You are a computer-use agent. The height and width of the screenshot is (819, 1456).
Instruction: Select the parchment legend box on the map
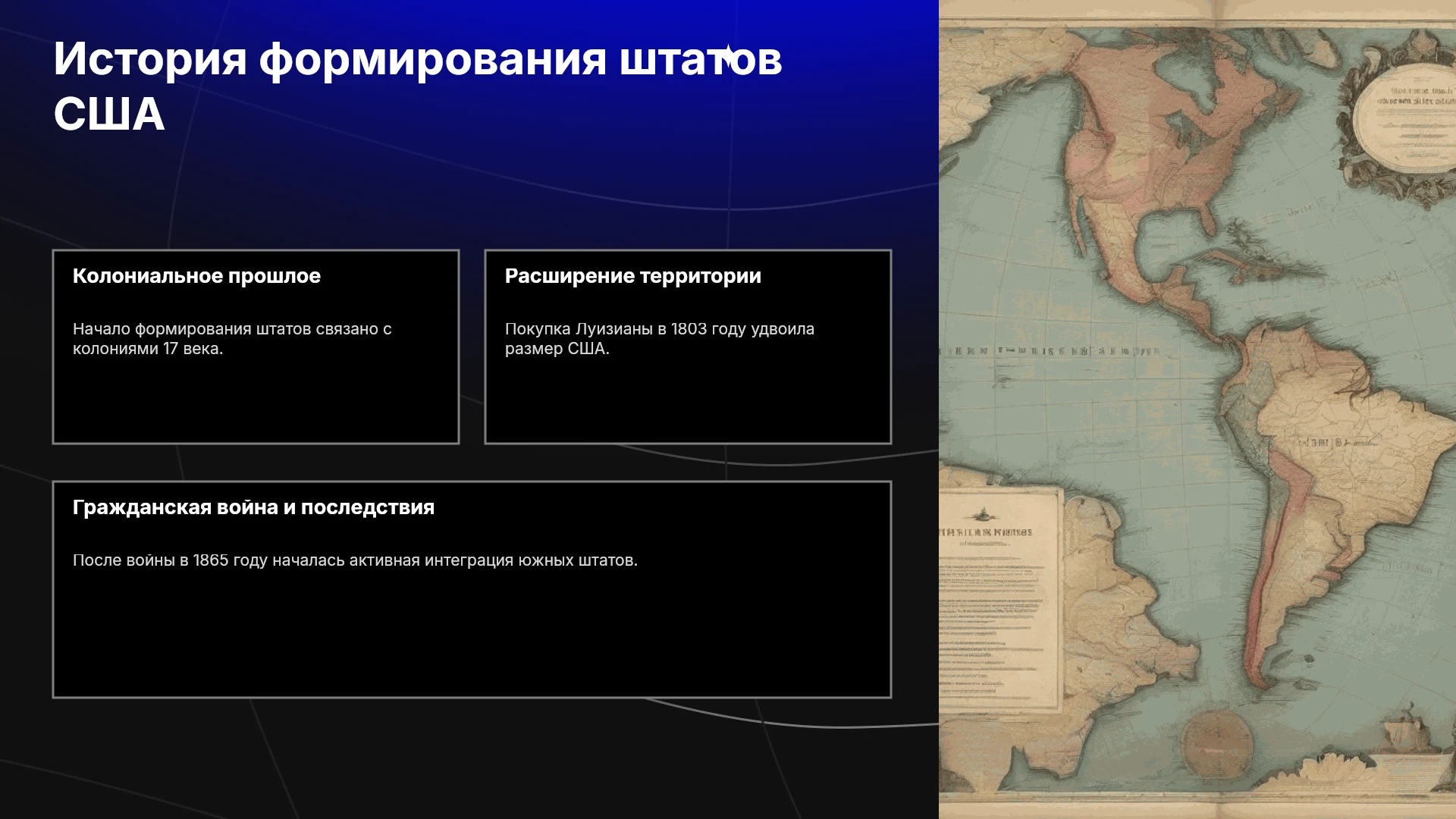pos(999,599)
